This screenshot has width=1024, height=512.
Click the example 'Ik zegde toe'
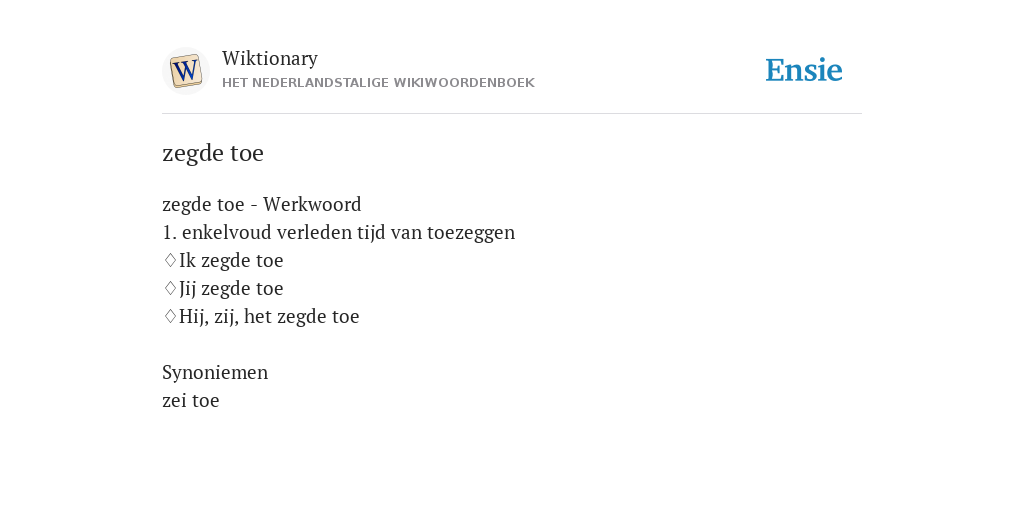click(x=231, y=261)
